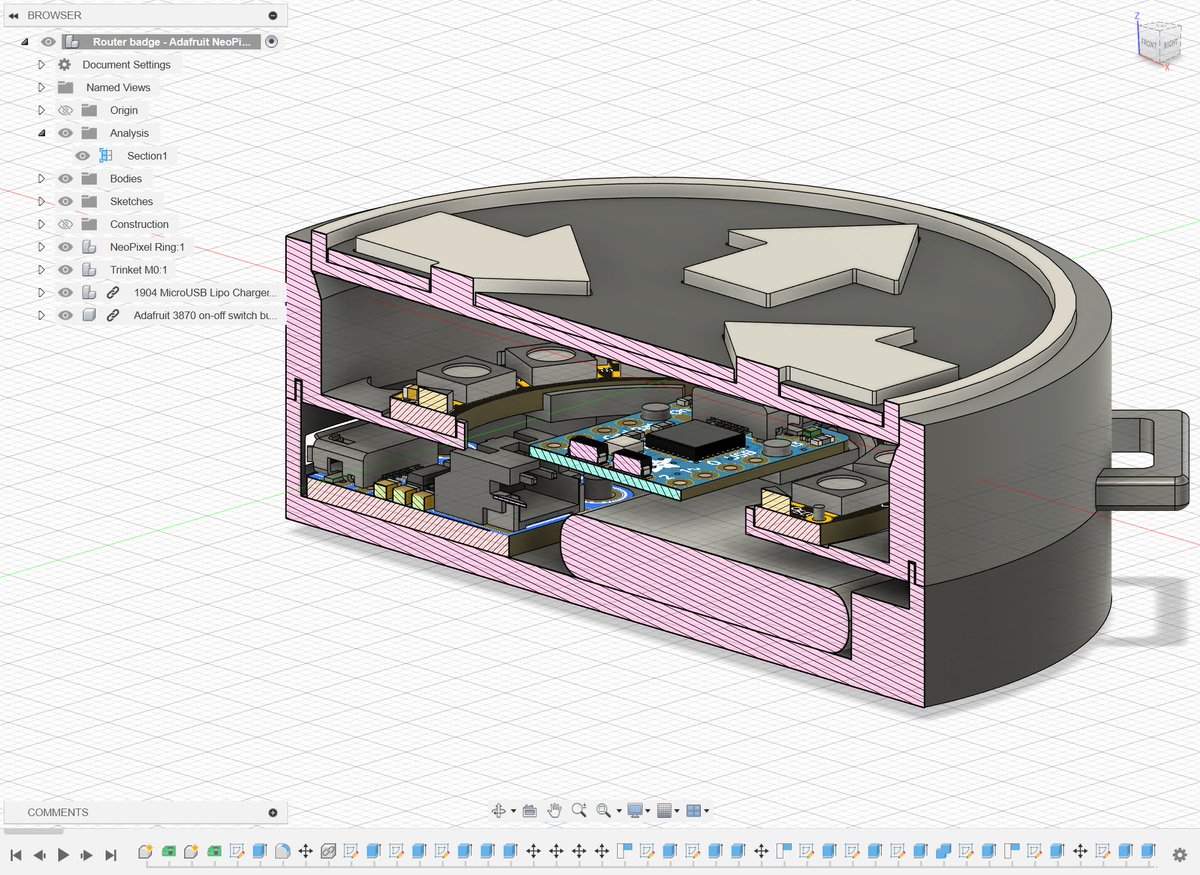This screenshot has height=875, width=1200.
Task: Hide the Sketches folder
Action: click(65, 202)
